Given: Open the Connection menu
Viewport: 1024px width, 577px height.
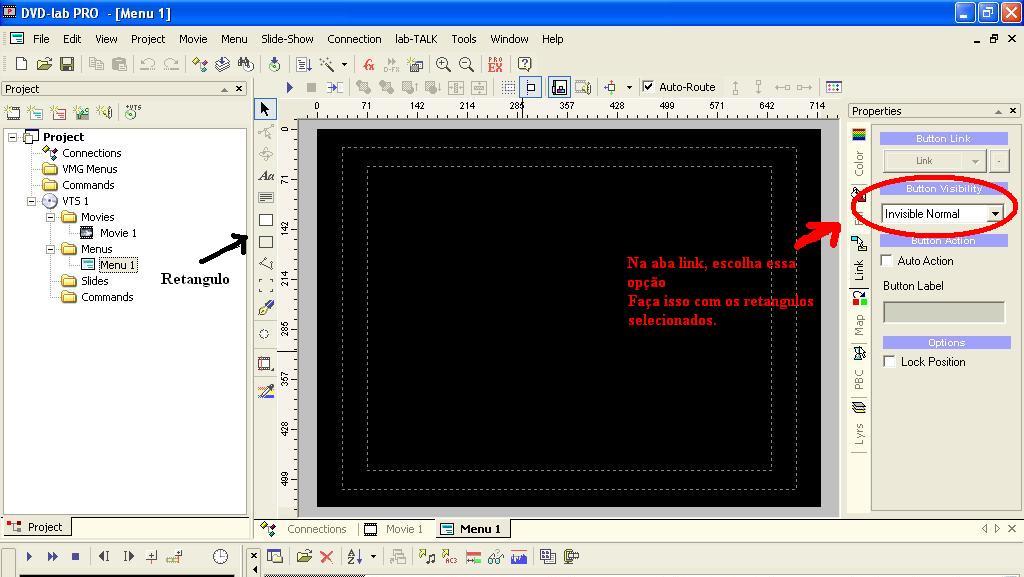Looking at the screenshot, I should tap(354, 39).
